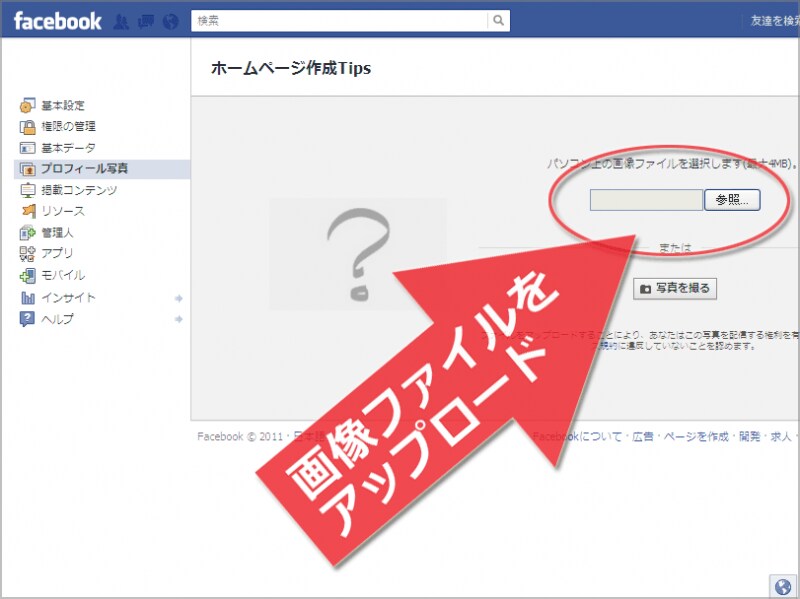Focus the 検索 search field

click(339, 20)
